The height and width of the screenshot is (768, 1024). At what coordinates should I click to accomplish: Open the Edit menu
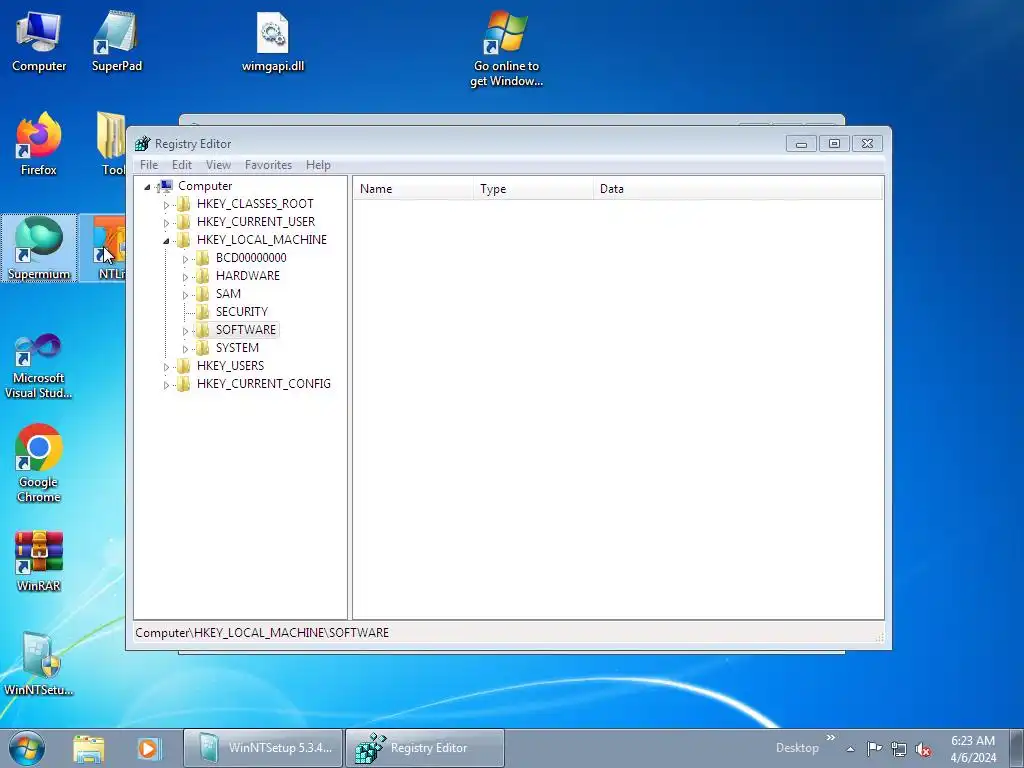(x=182, y=165)
